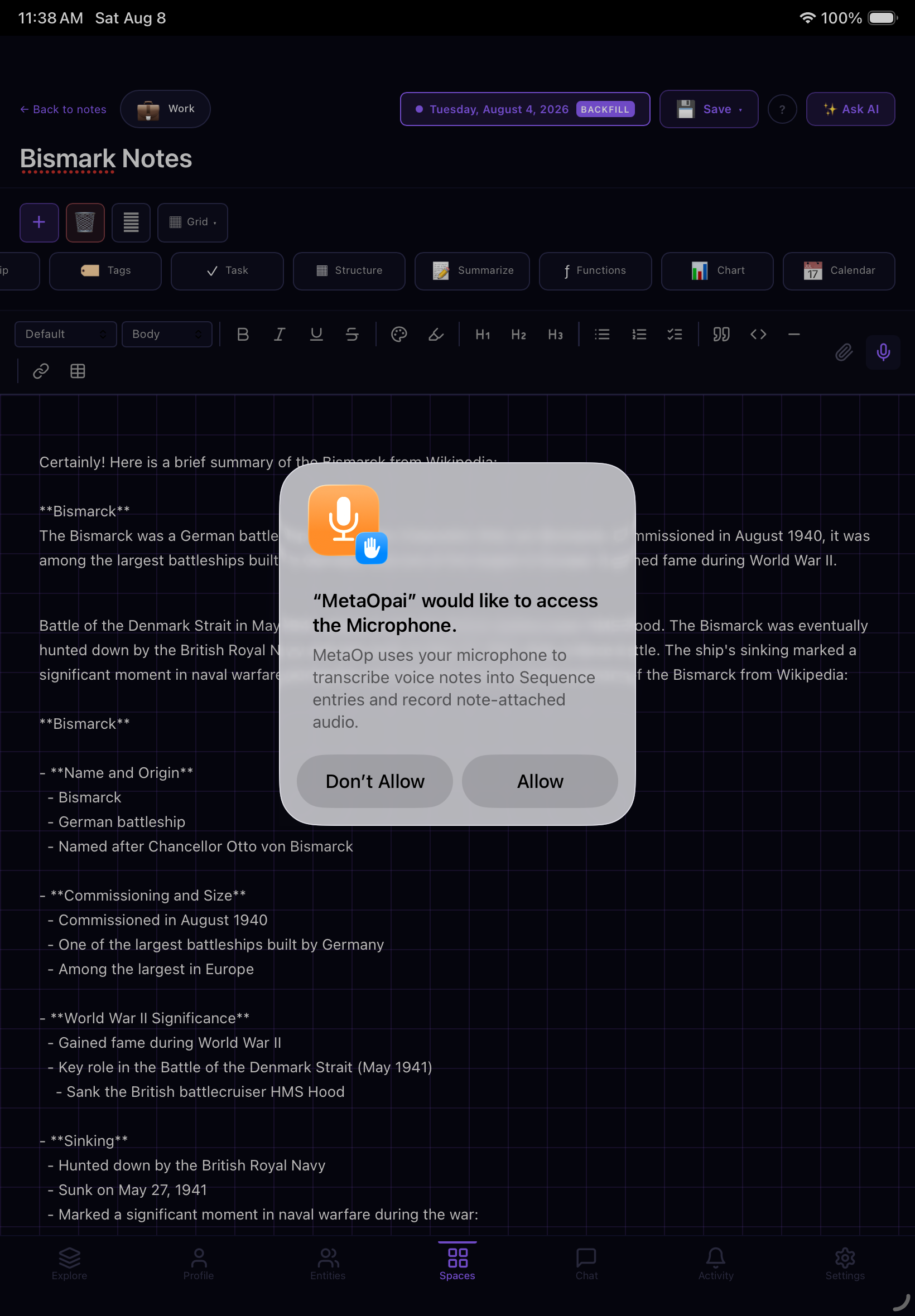Toggle italic formatting
Screen dimensions: 915x1316
279,335
